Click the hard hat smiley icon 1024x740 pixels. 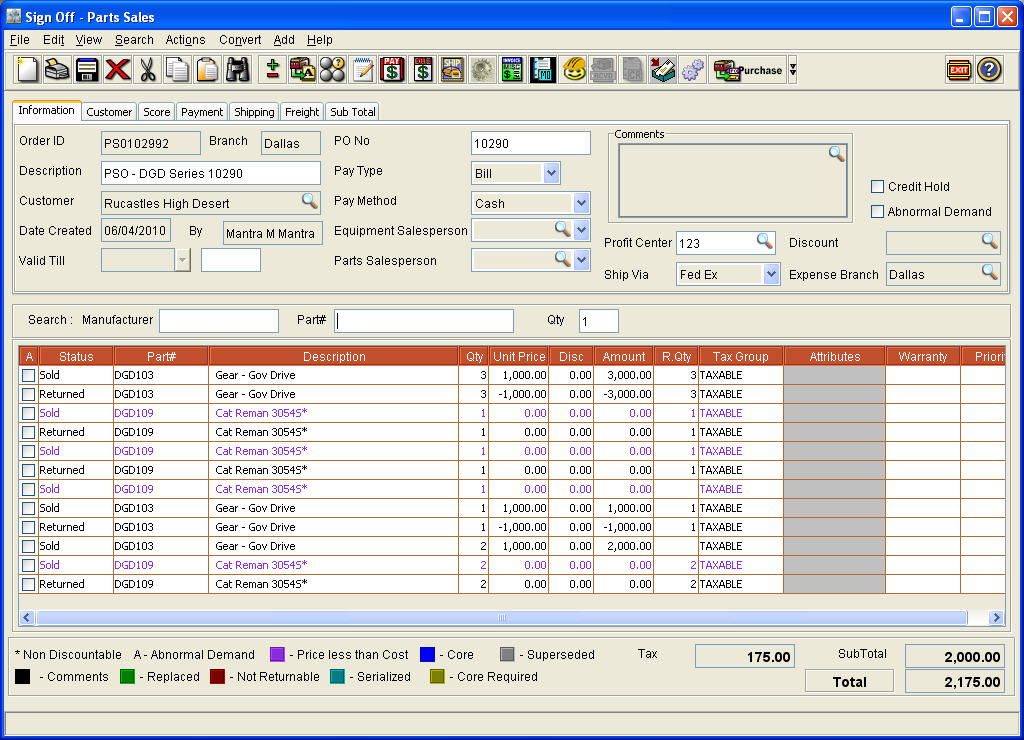click(x=573, y=69)
